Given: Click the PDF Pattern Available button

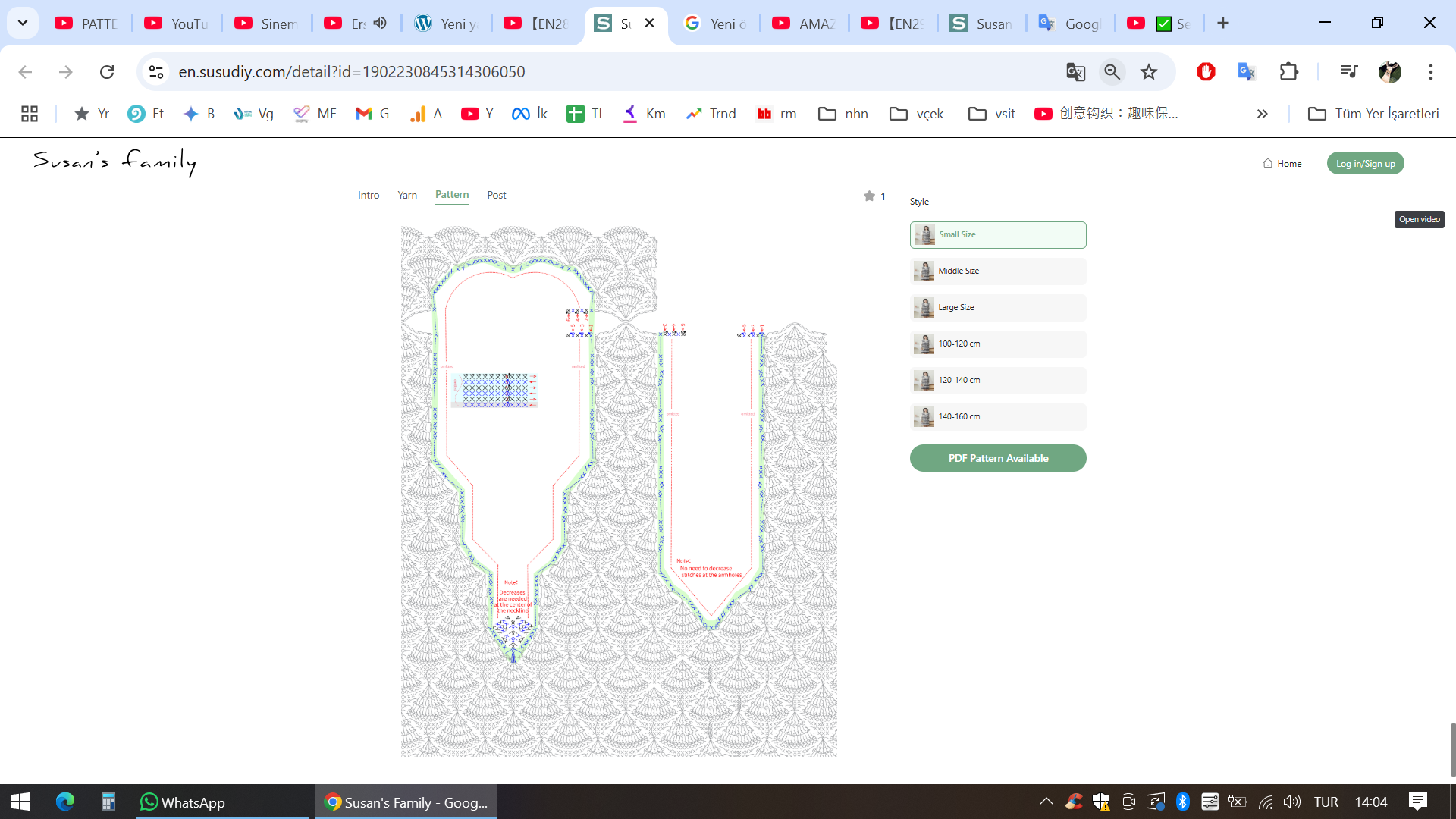Looking at the screenshot, I should click(998, 458).
